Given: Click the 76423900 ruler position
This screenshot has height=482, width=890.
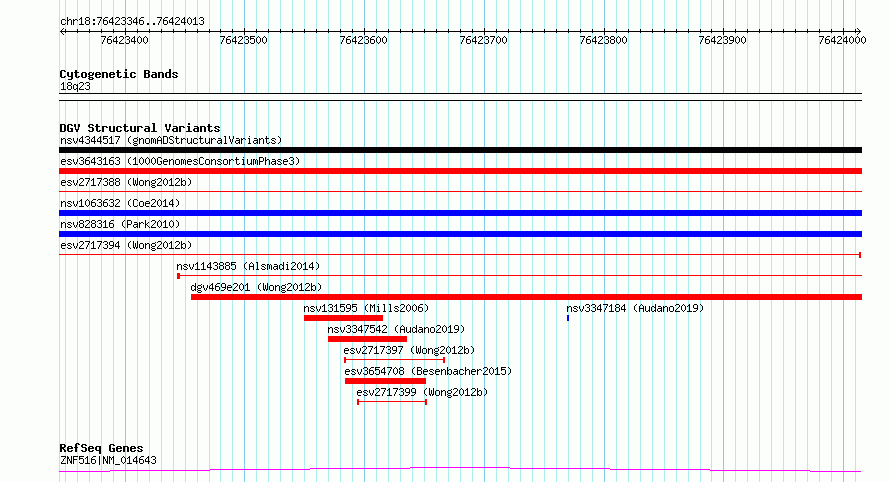Looking at the screenshot, I should 723,40.
